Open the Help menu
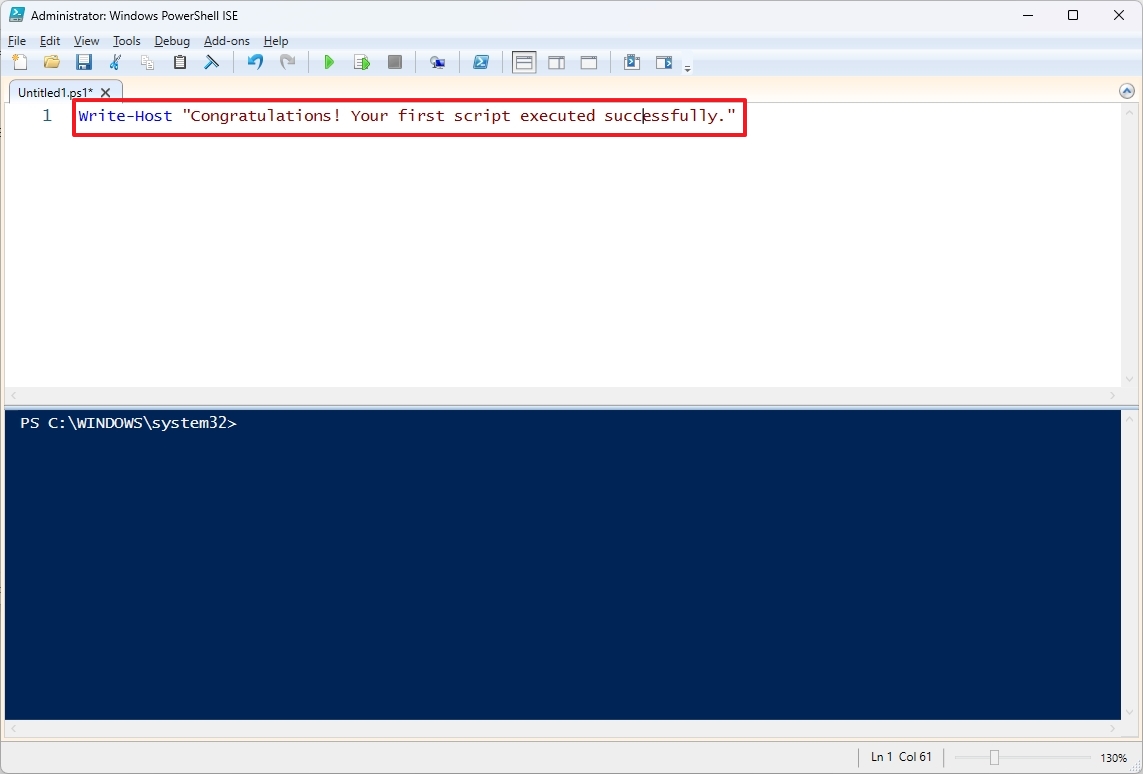1143x774 pixels. (x=276, y=41)
